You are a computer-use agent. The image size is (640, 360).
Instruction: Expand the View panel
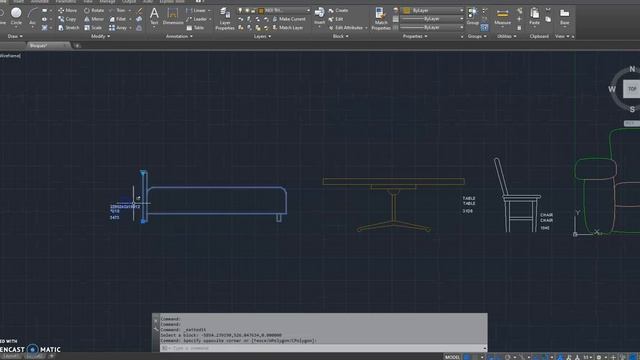tap(562, 36)
